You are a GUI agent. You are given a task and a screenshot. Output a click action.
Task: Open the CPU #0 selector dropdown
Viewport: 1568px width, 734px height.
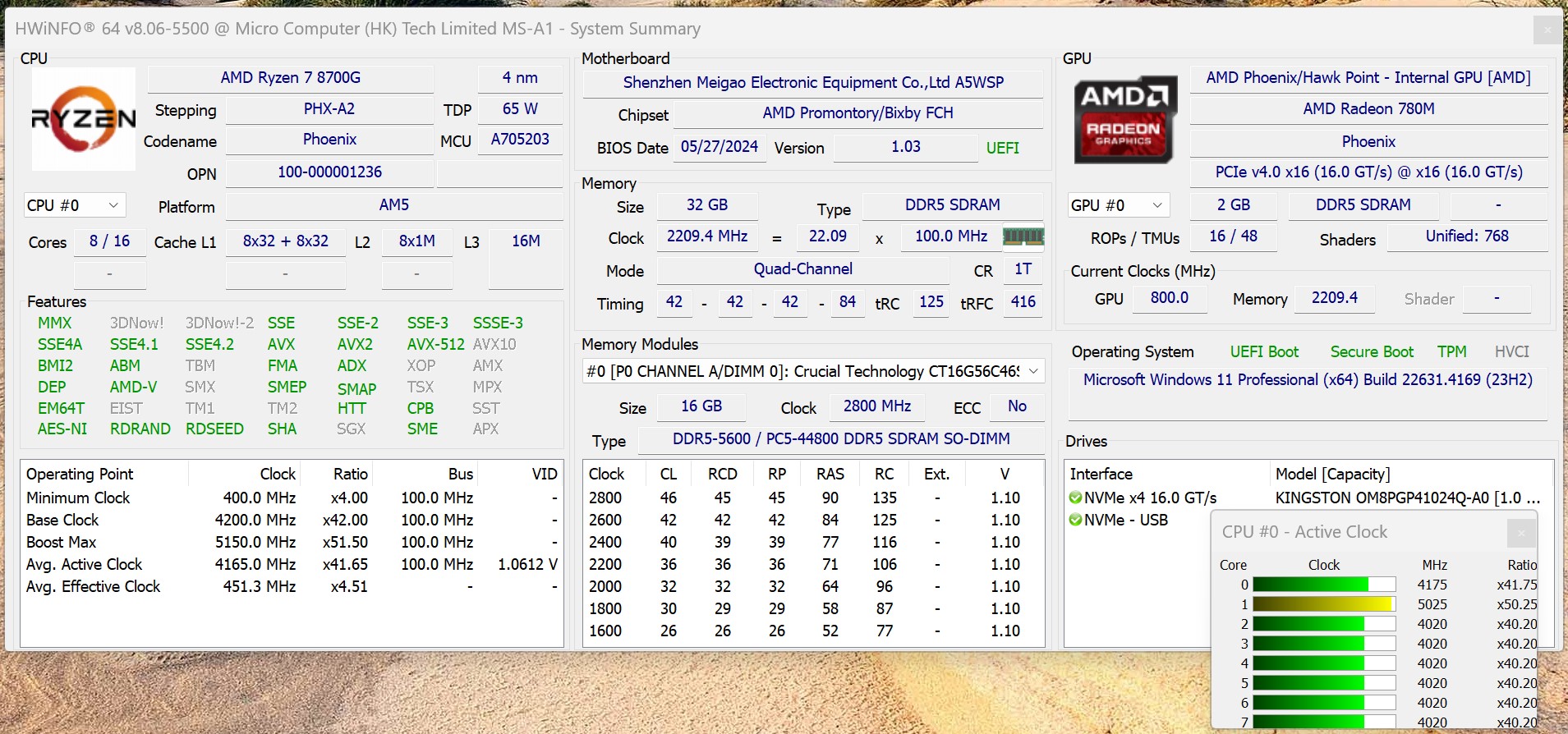click(74, 205)
